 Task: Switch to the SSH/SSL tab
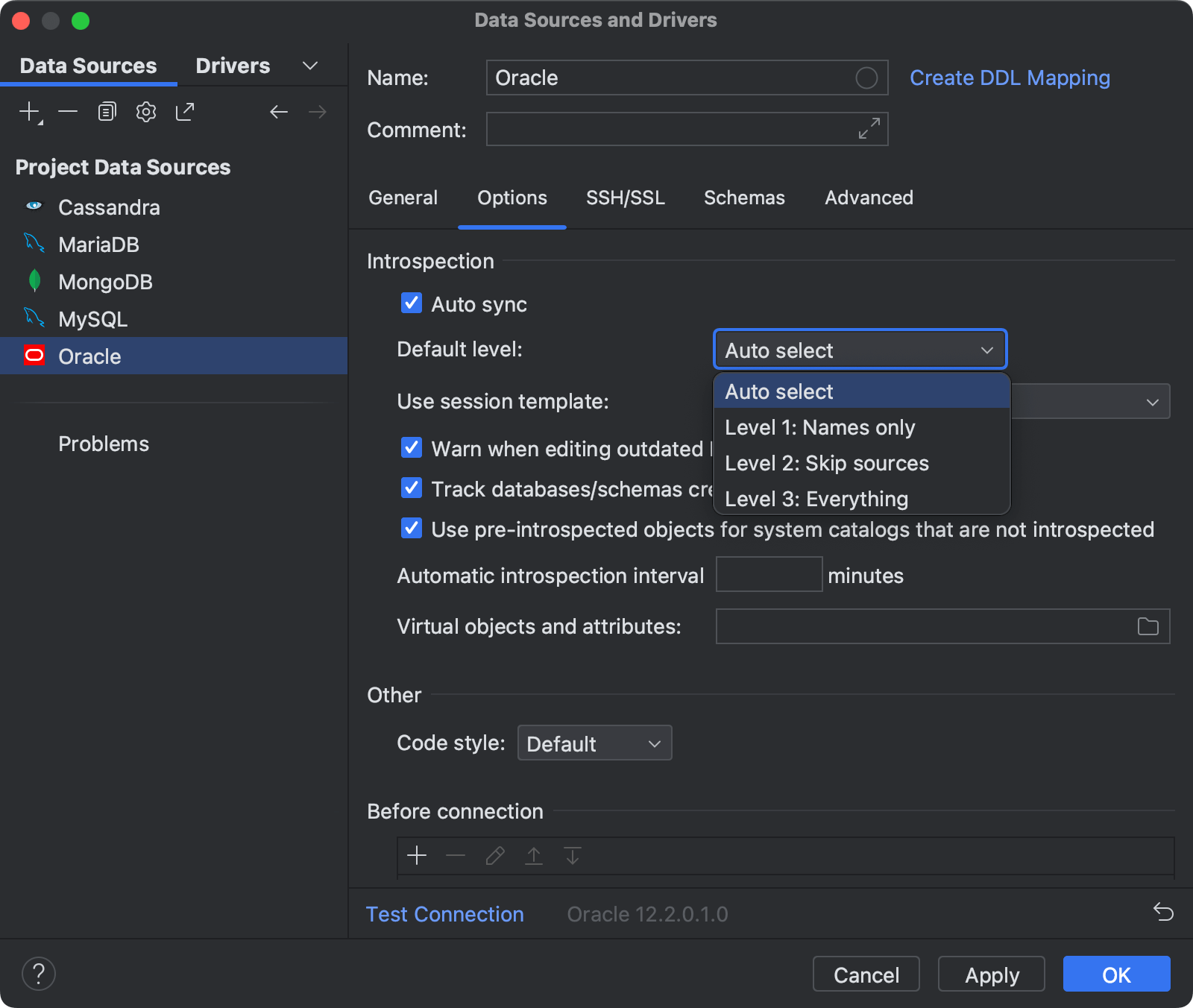point(626,198)
